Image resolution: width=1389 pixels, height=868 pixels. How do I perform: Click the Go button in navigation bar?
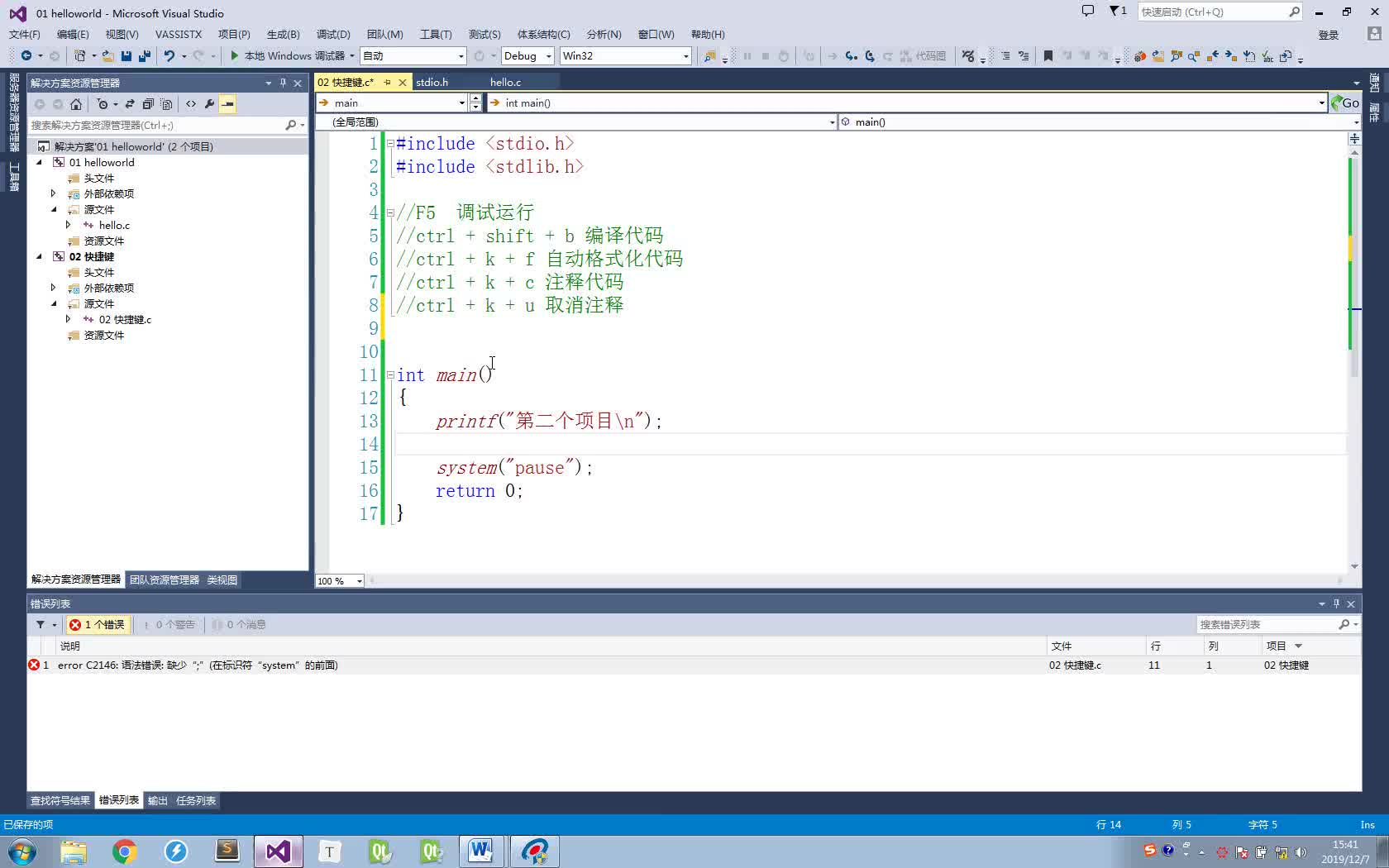click(1345, 103)
